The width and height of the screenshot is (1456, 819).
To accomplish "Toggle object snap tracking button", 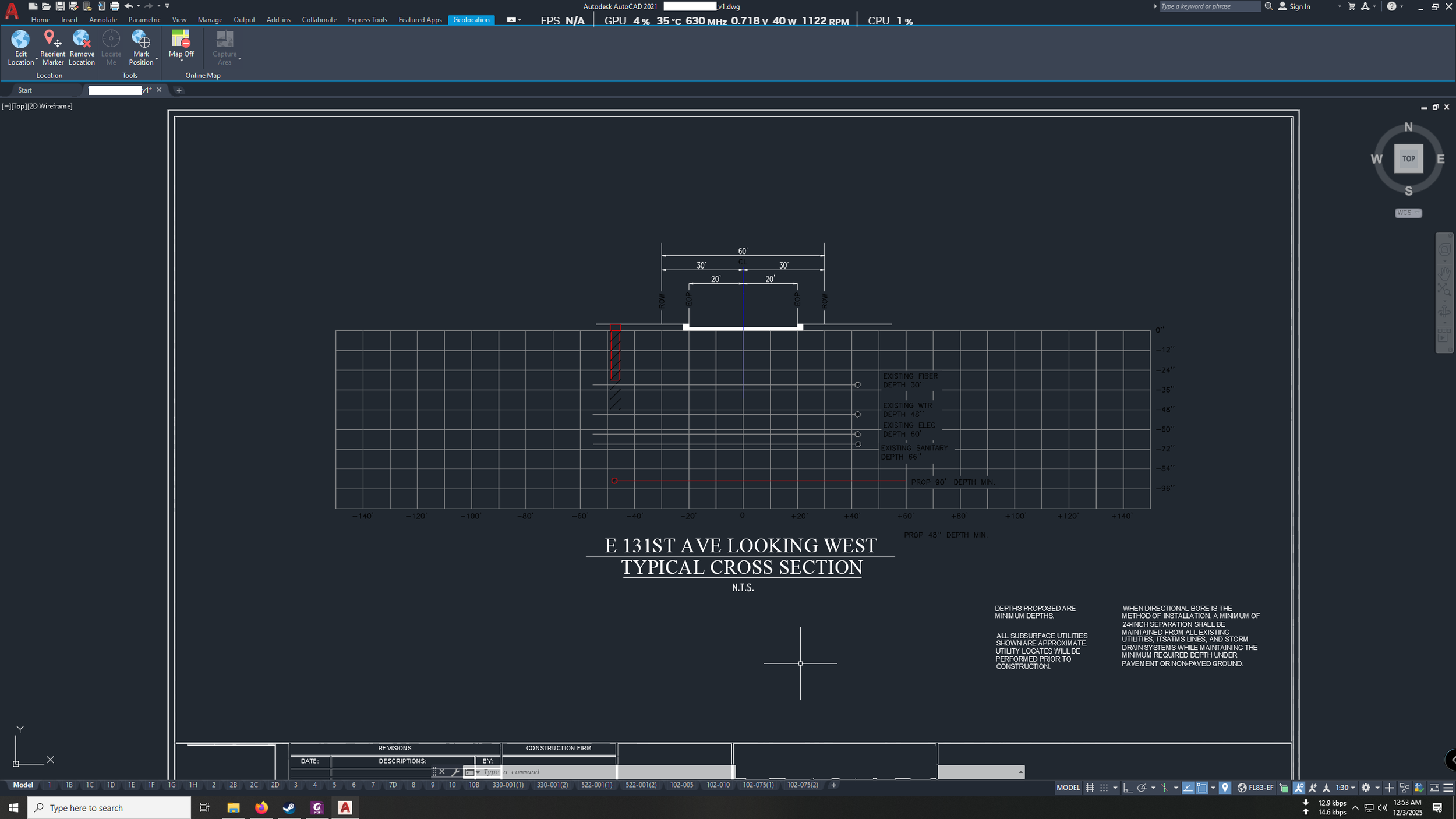I will point(1188,788).
